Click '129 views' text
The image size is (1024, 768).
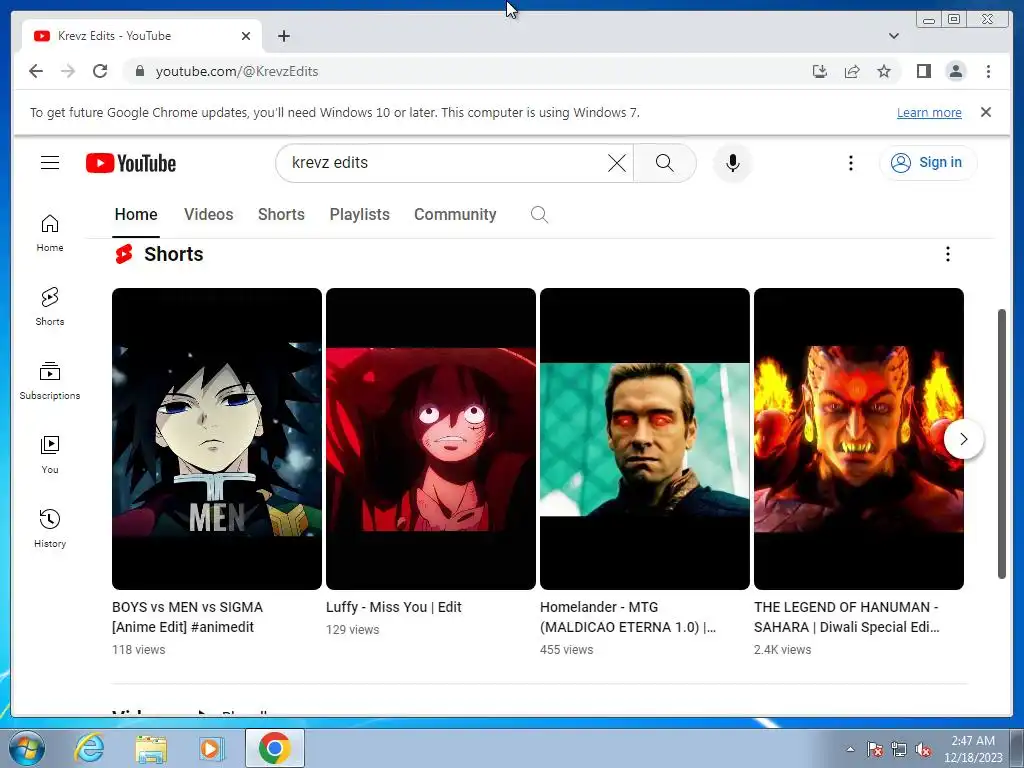[353, 630]
